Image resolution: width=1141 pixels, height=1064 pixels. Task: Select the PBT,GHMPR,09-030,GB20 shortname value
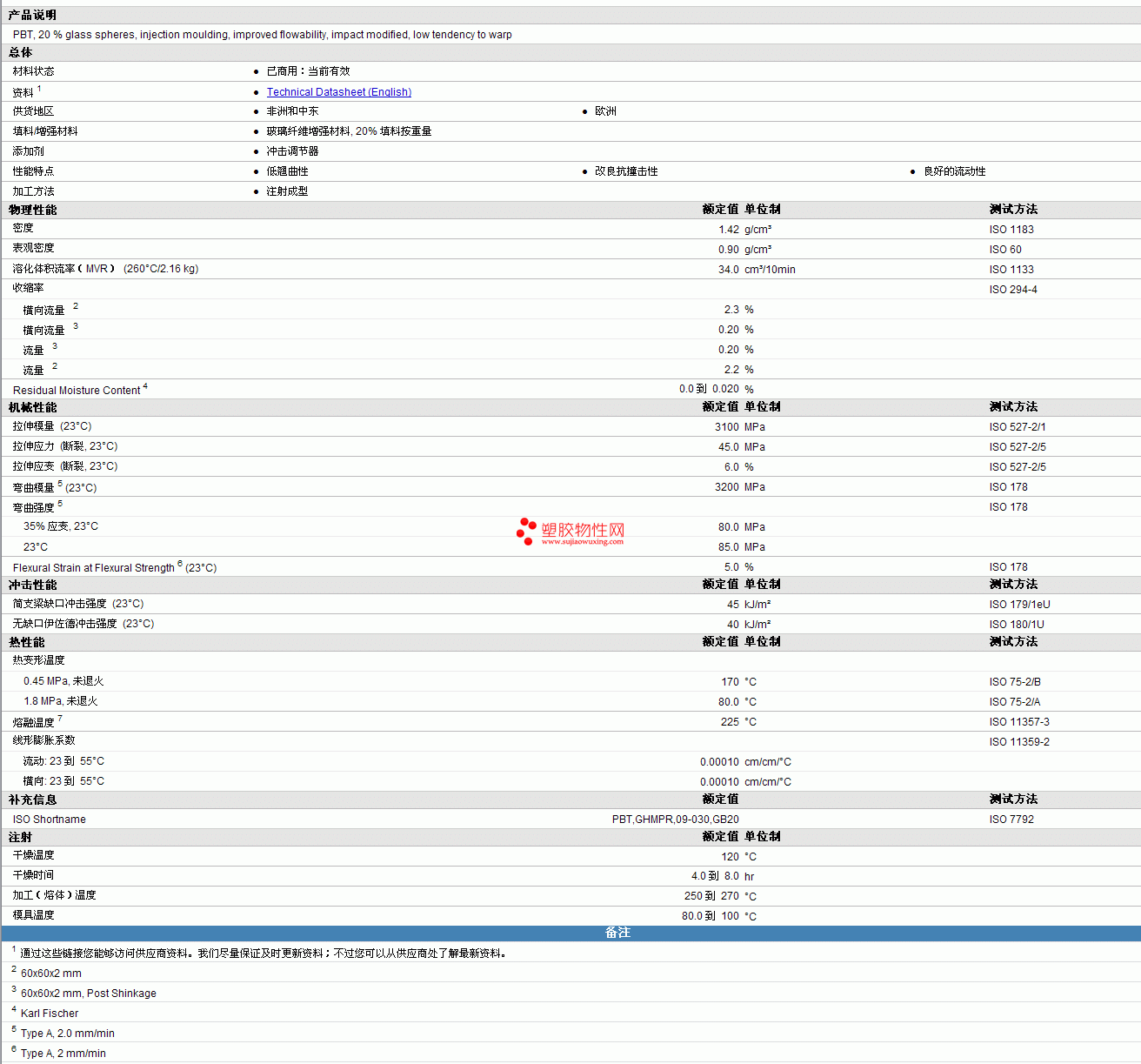click(x=675, y=820)
